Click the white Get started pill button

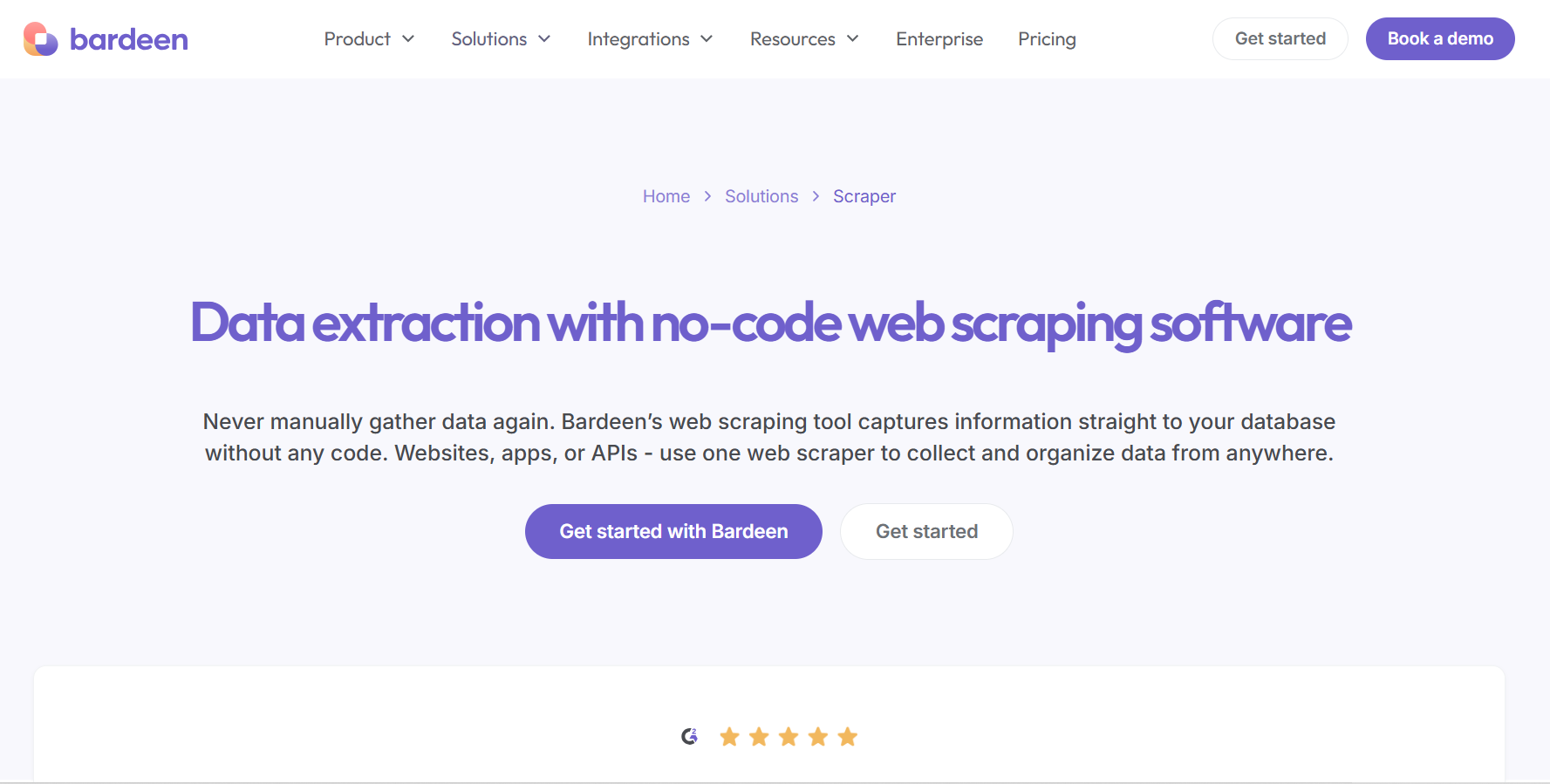(x=926, y=531)
